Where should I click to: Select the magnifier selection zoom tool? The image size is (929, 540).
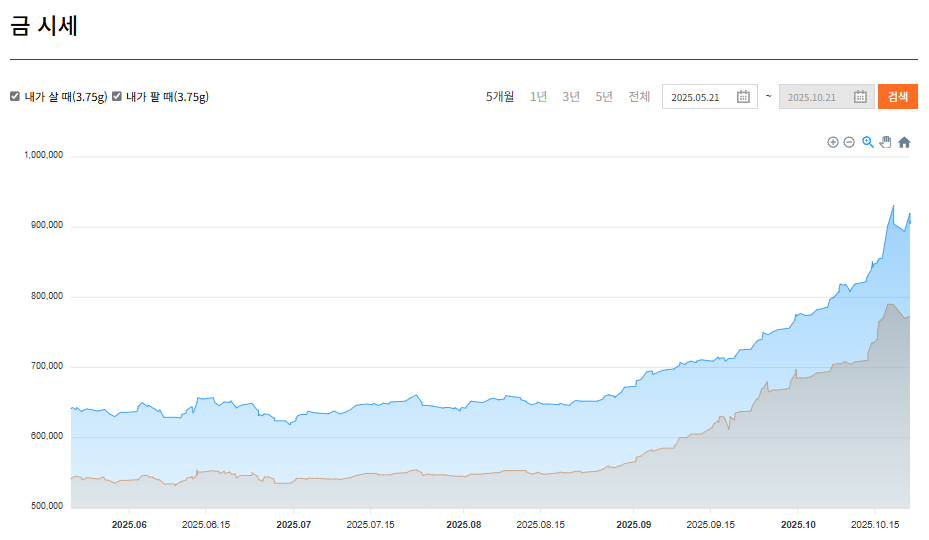(x=868, y=142)
